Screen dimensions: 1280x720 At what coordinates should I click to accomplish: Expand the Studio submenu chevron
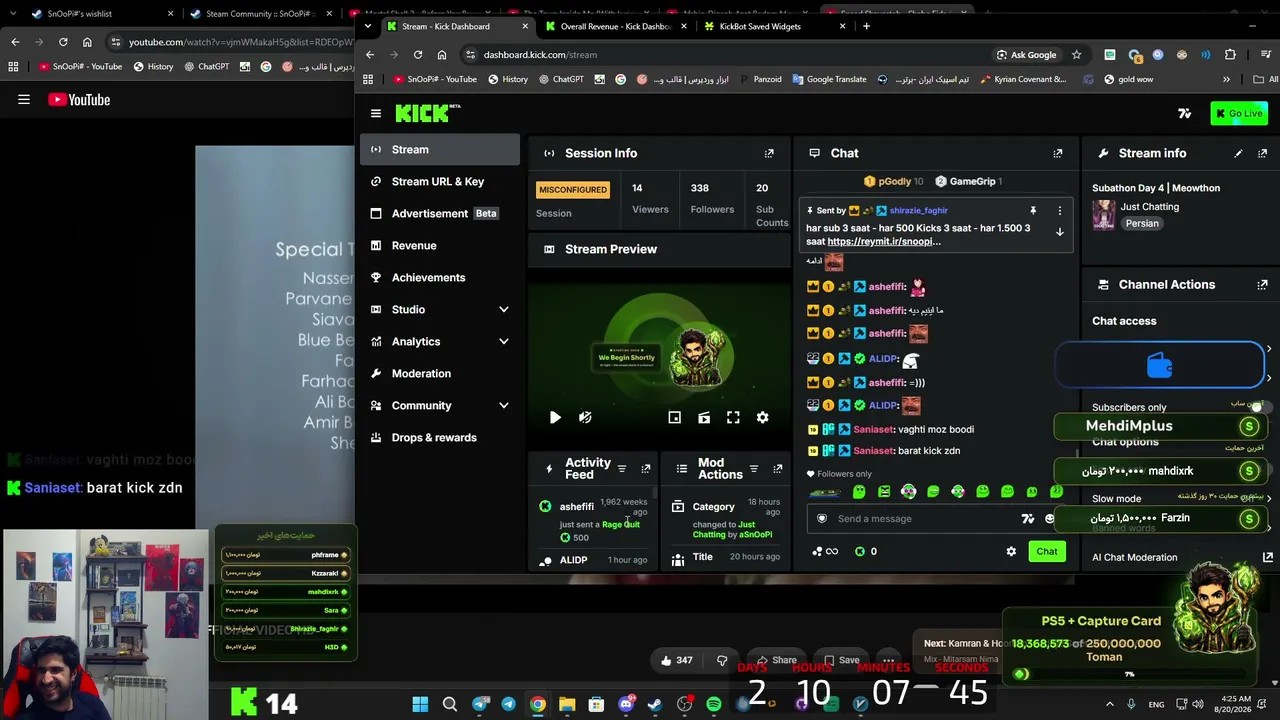click(503, 310)
